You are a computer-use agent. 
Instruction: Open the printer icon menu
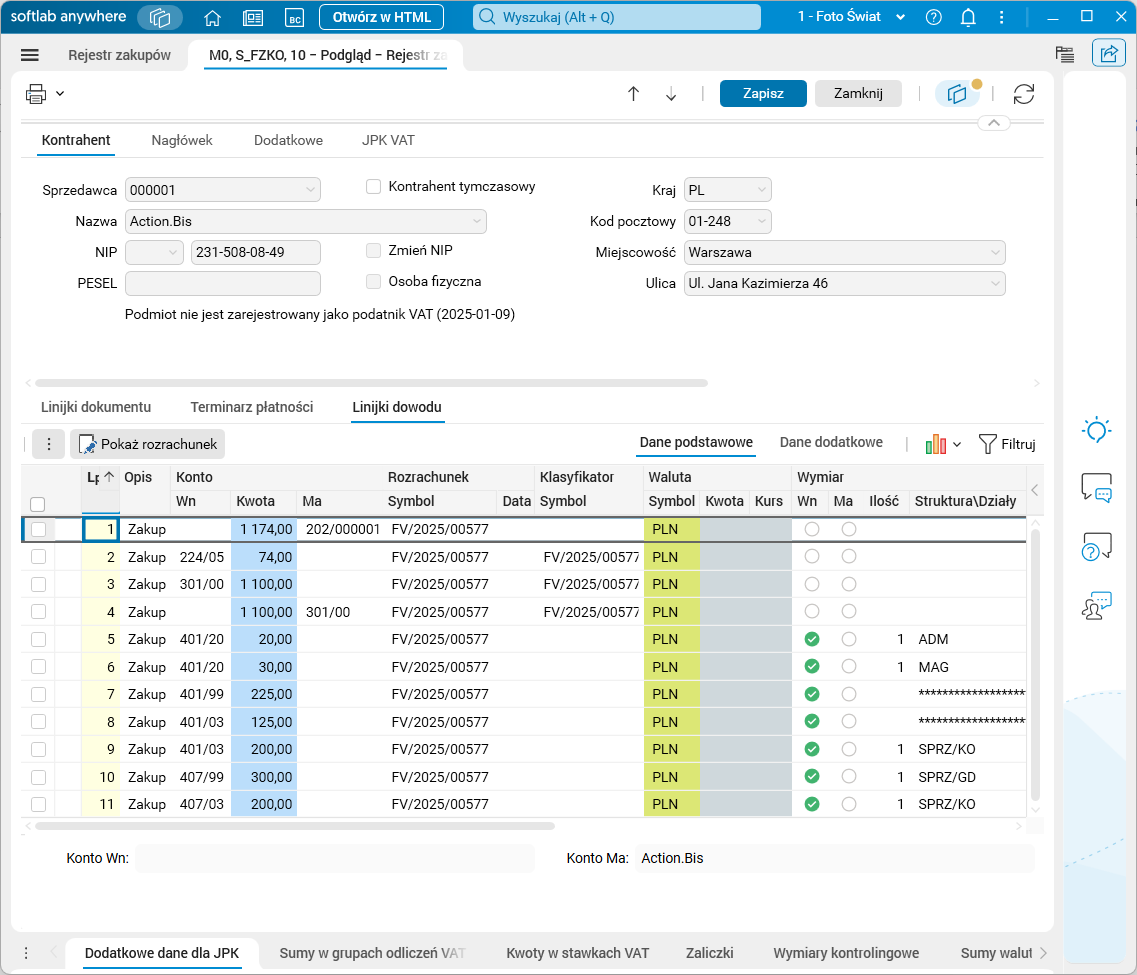click(x=37, y=94)
